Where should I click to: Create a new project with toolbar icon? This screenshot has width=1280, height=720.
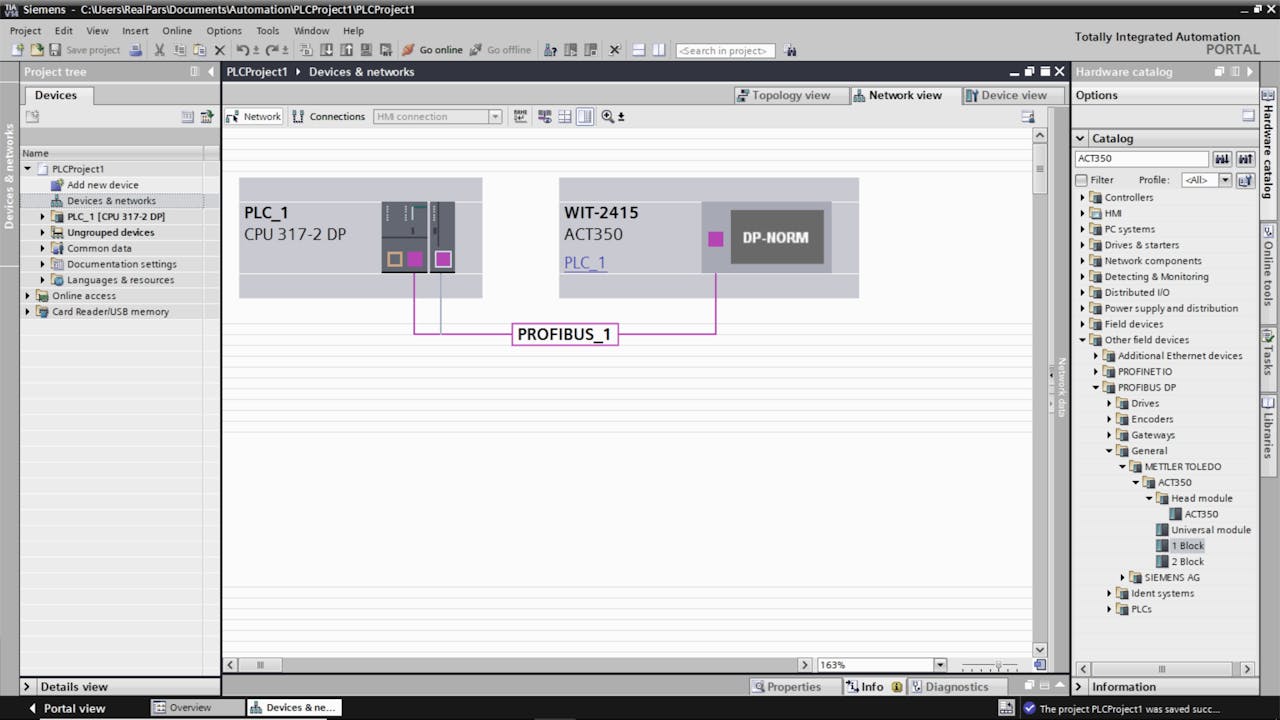point(17,50)
